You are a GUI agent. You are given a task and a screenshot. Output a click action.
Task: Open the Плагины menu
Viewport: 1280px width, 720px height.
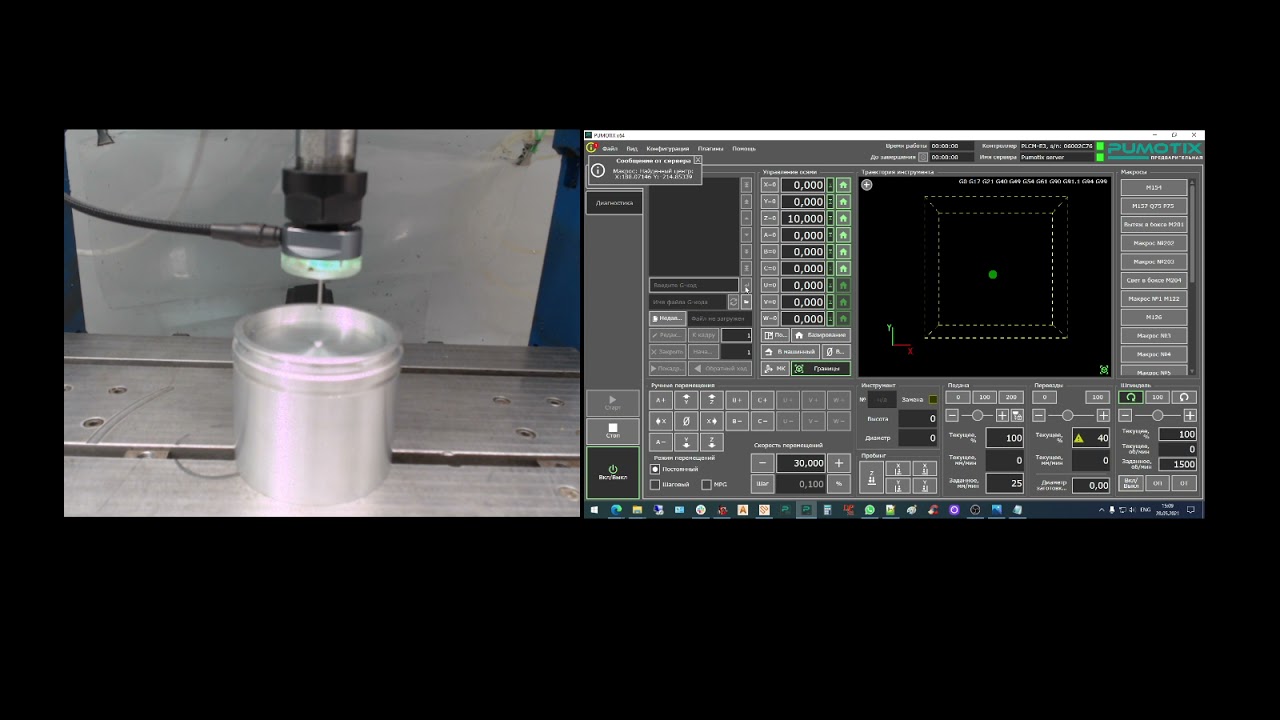(710, 148)
